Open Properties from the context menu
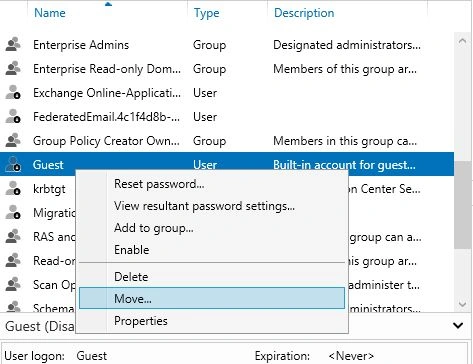The width and height of the screenshot is (473, 364). (212, 321)
